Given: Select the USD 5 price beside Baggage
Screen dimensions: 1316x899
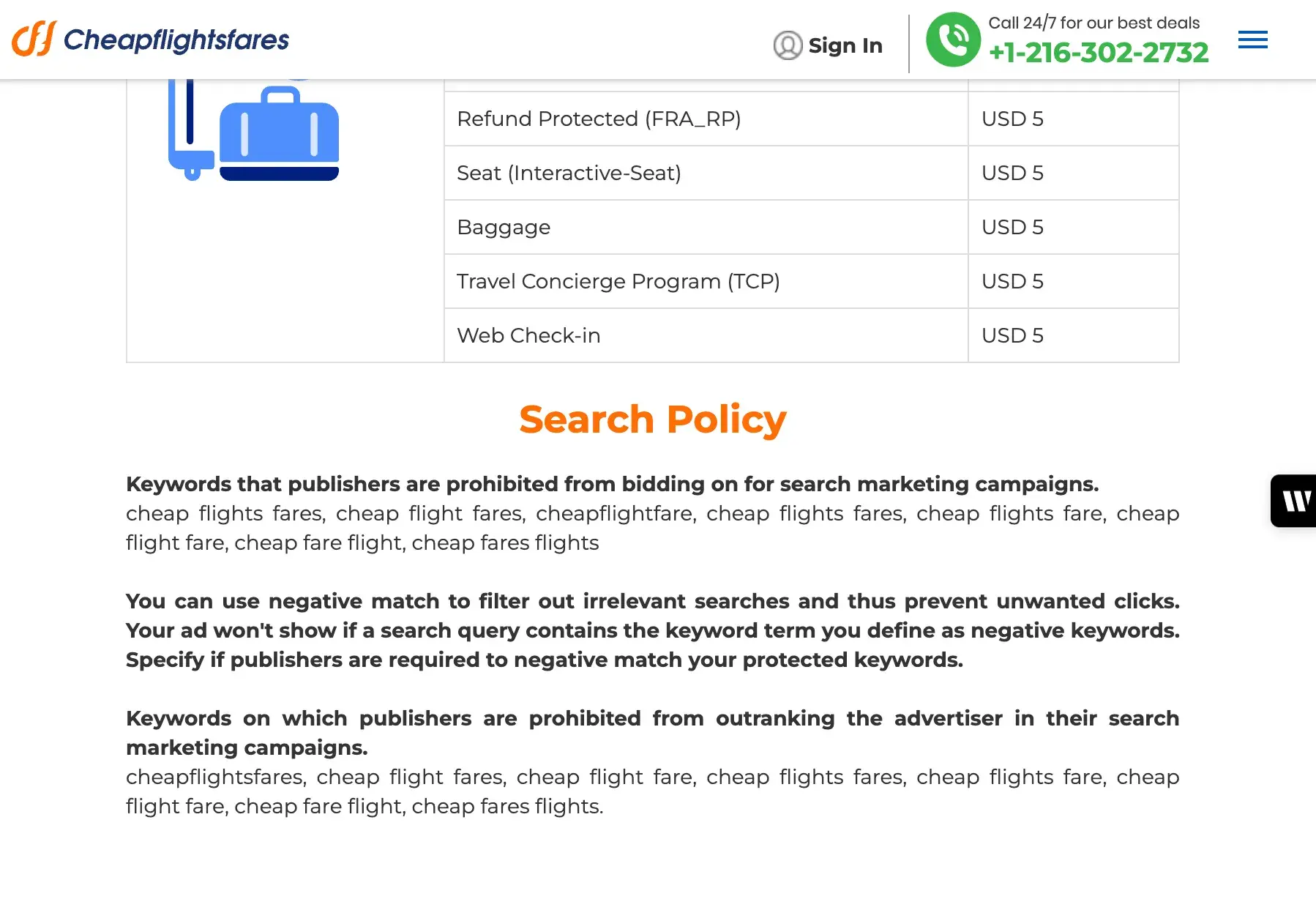Looking at the screenshot, I should (1012, 227).
